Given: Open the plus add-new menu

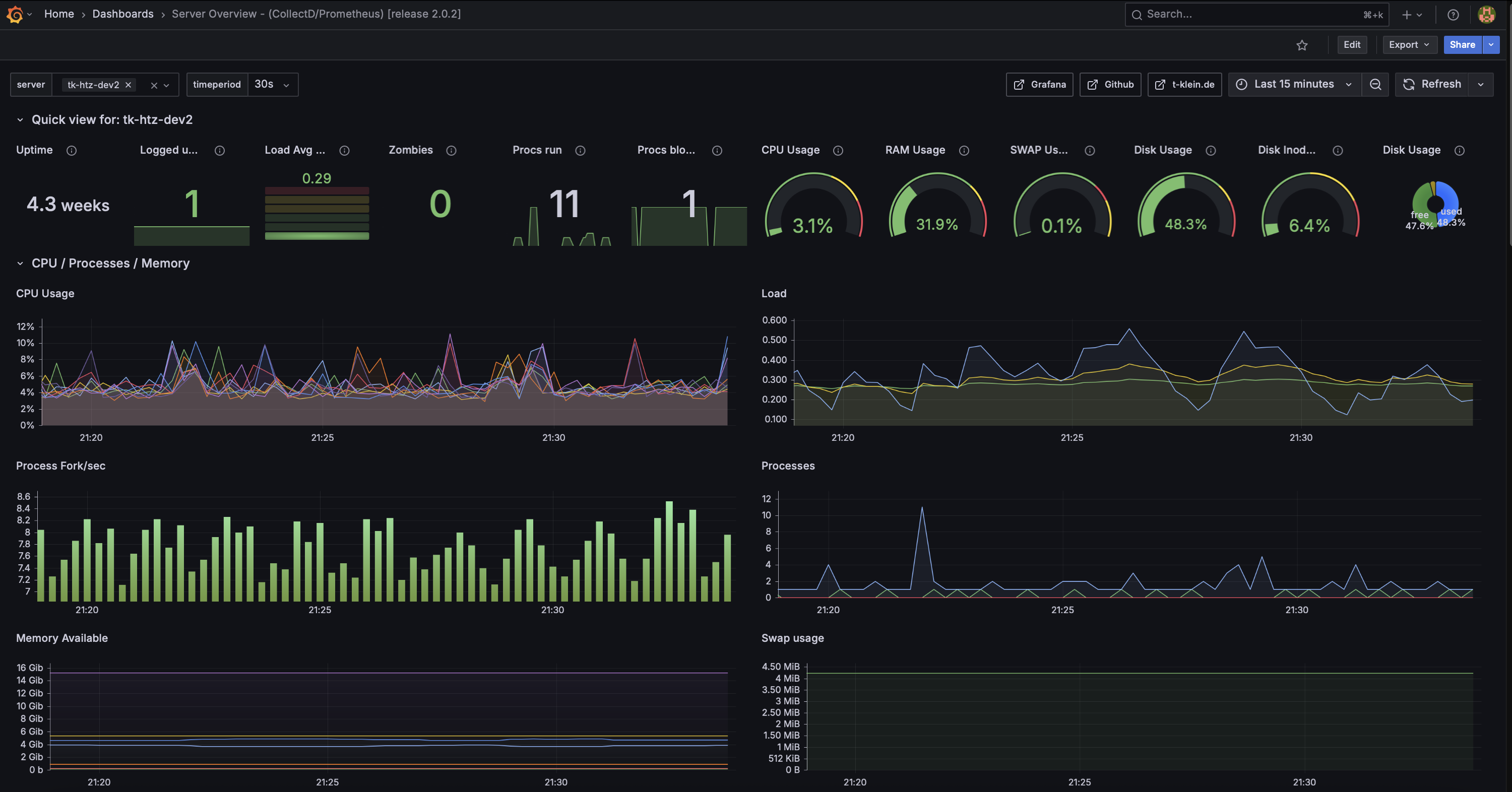Looking at the screenshot, I should pos(1412,15).
